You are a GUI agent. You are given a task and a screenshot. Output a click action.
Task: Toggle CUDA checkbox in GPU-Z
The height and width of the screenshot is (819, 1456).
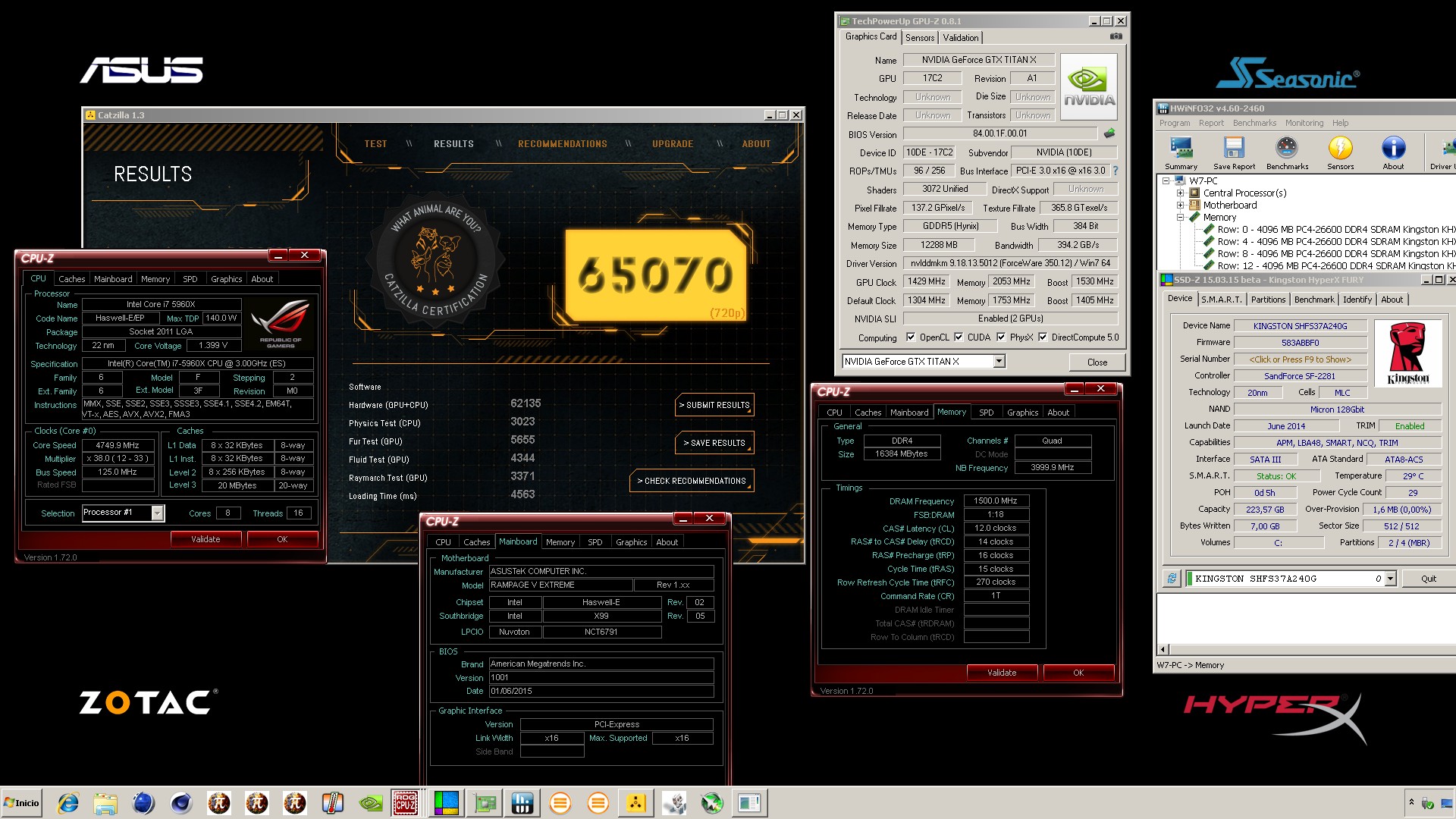959,337
